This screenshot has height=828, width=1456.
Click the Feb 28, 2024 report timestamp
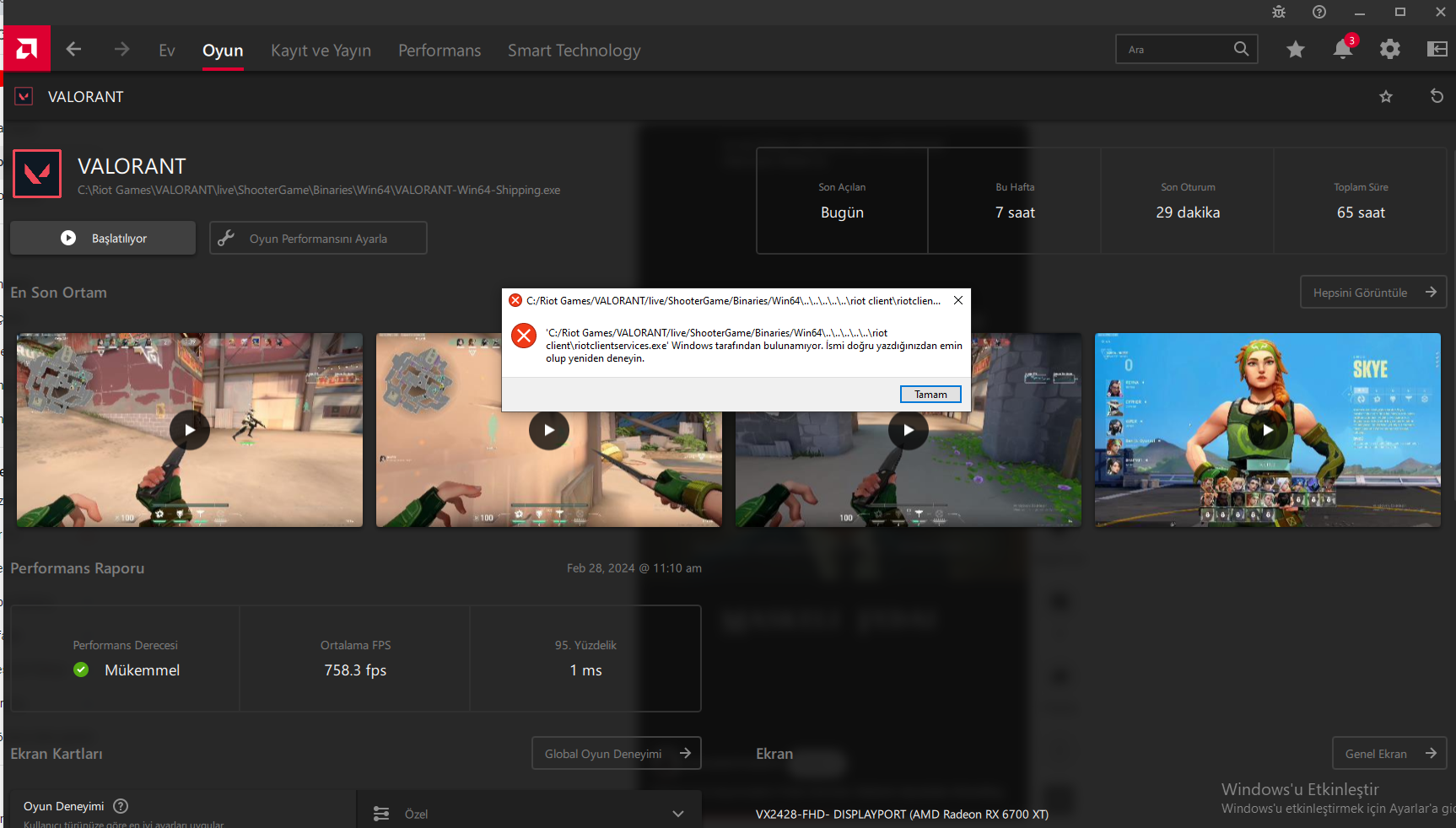tap(634, 568)
